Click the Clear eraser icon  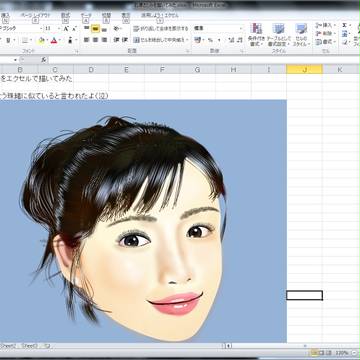coord(345,42)
